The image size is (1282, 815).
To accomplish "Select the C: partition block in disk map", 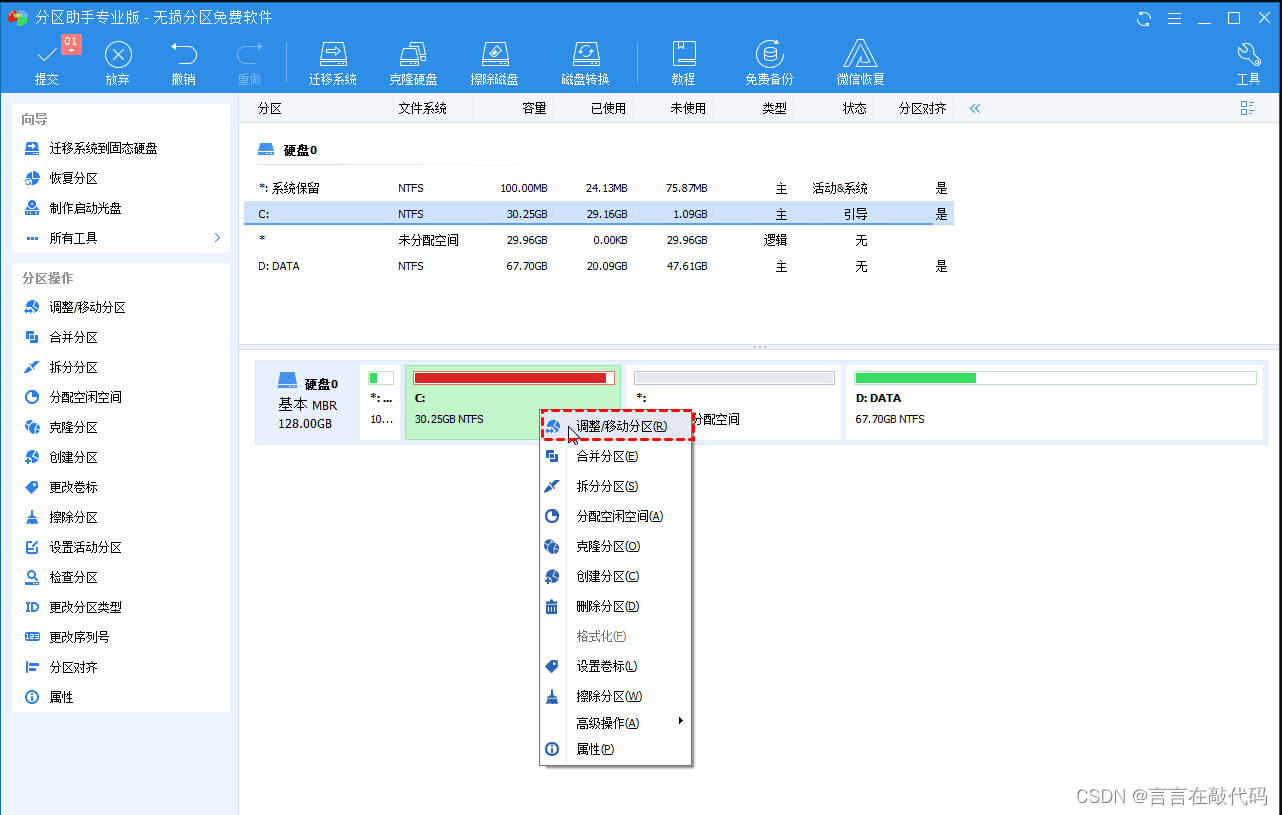I will [x=513, y=403].
